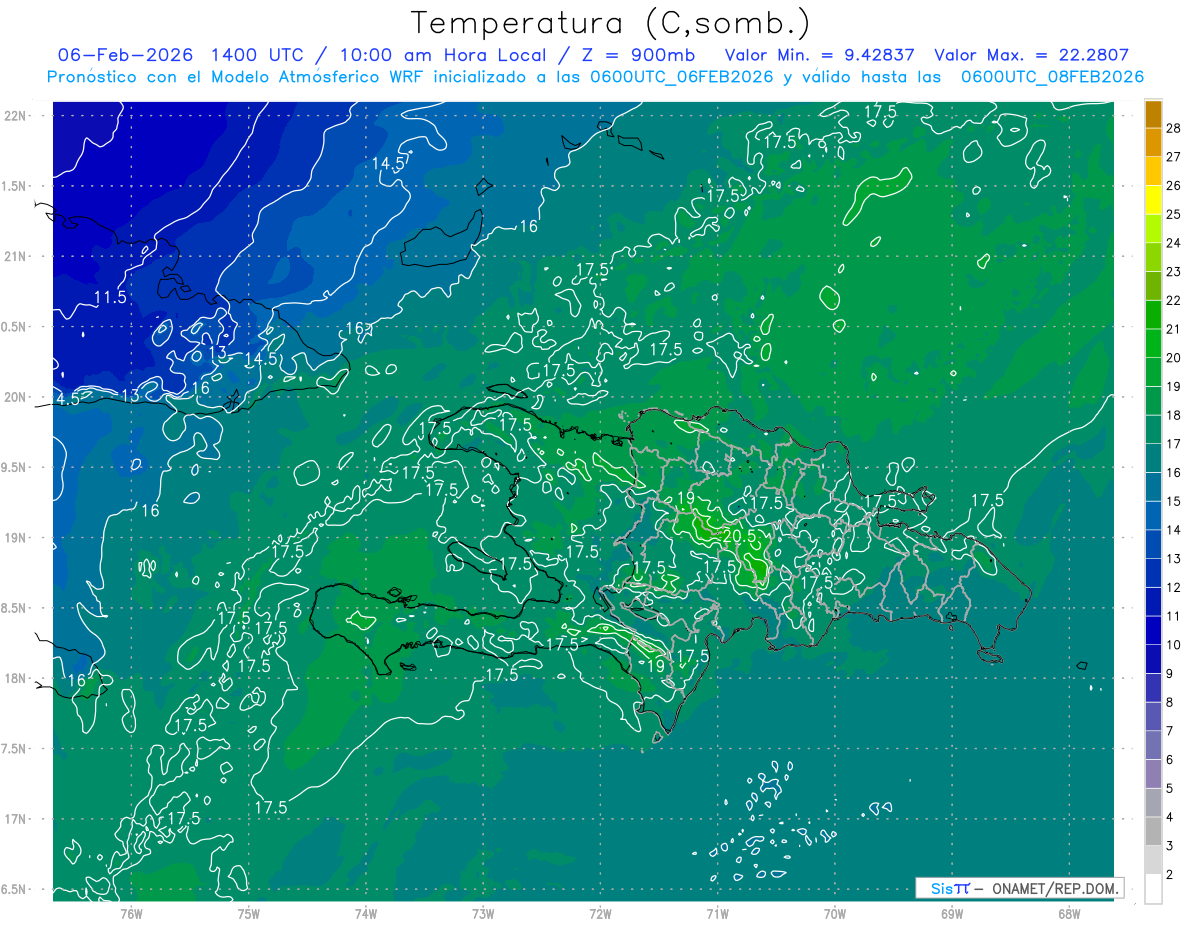Click the "10" color scale label
This screenshot has width=1200, height=927.
click(x=1175, y=645)
